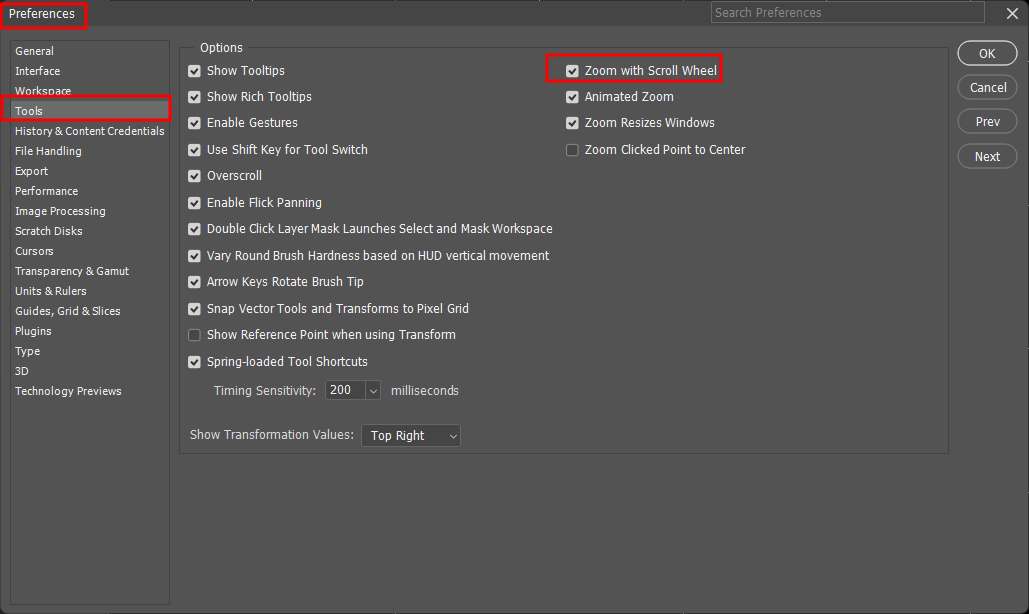Go to next section with Next
Image resolution: width=1029 pixels, height=614 pixels.
coord(987,157)
